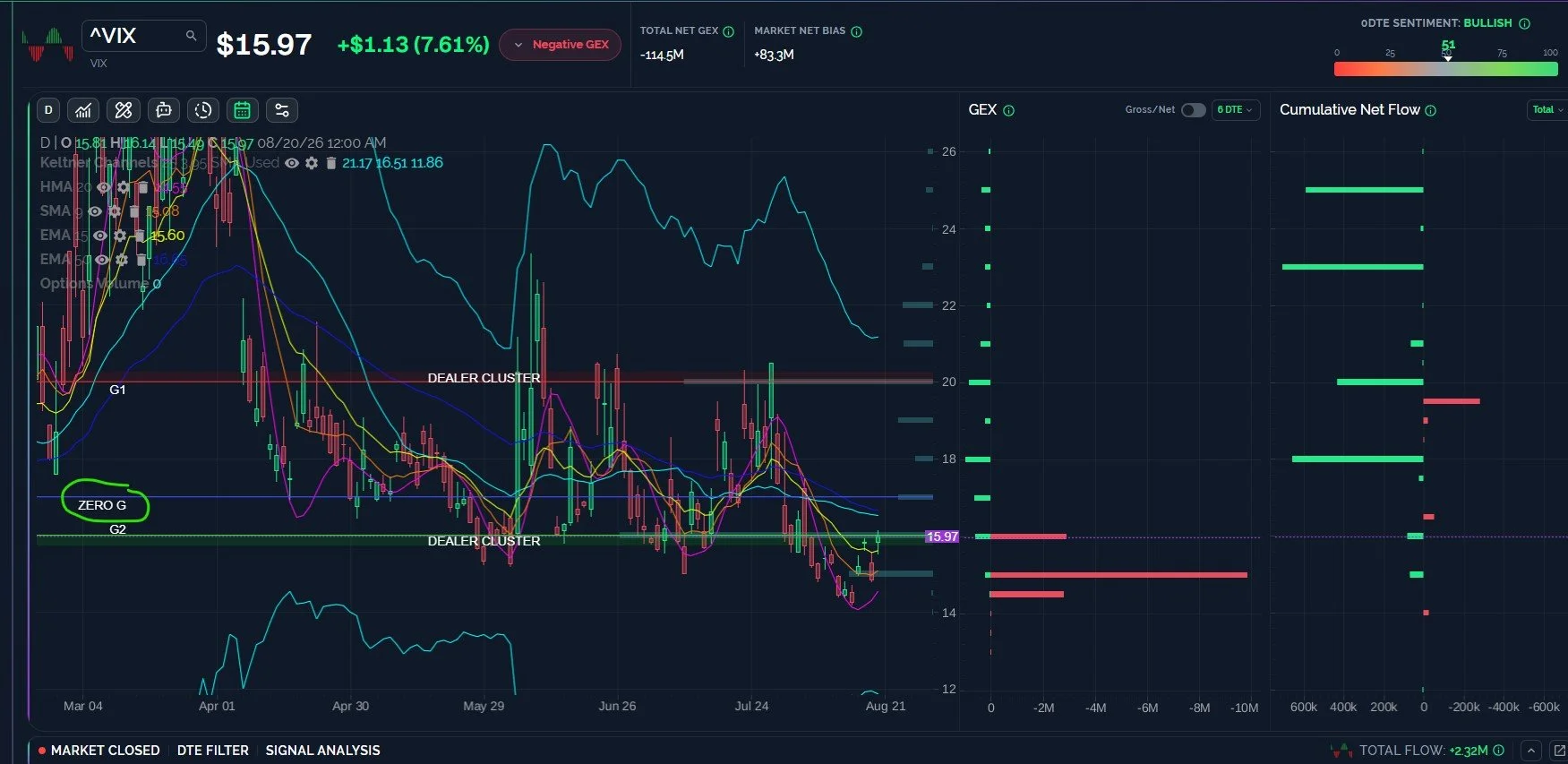This screenshot has height=764, width=1568.
Task: Click the search magnifier in the ticker box
Action: click(x=191, y=36)
